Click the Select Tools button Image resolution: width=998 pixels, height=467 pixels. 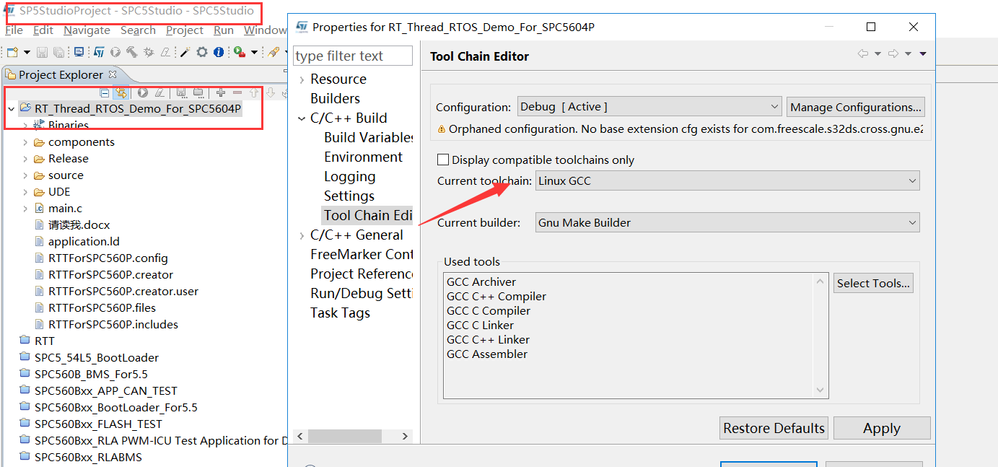tap(873, 283)
